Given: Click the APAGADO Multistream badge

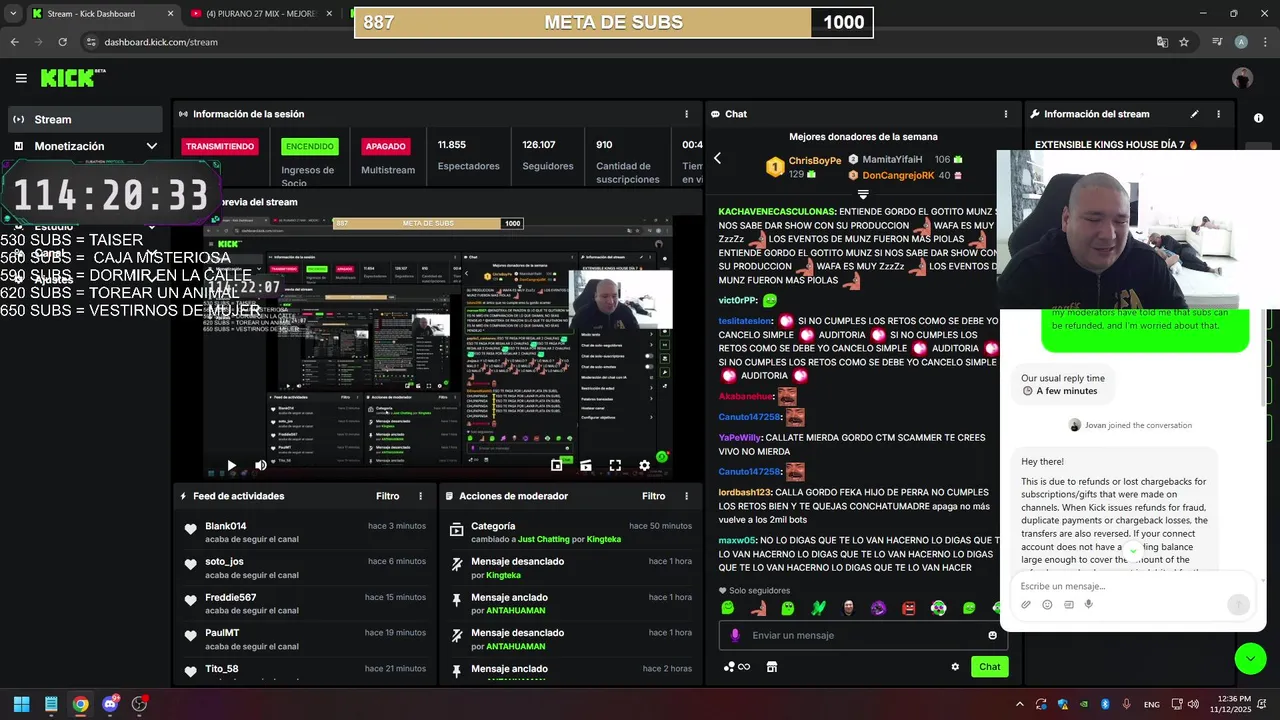Looking at the screenshot, I should pos(385,146).
